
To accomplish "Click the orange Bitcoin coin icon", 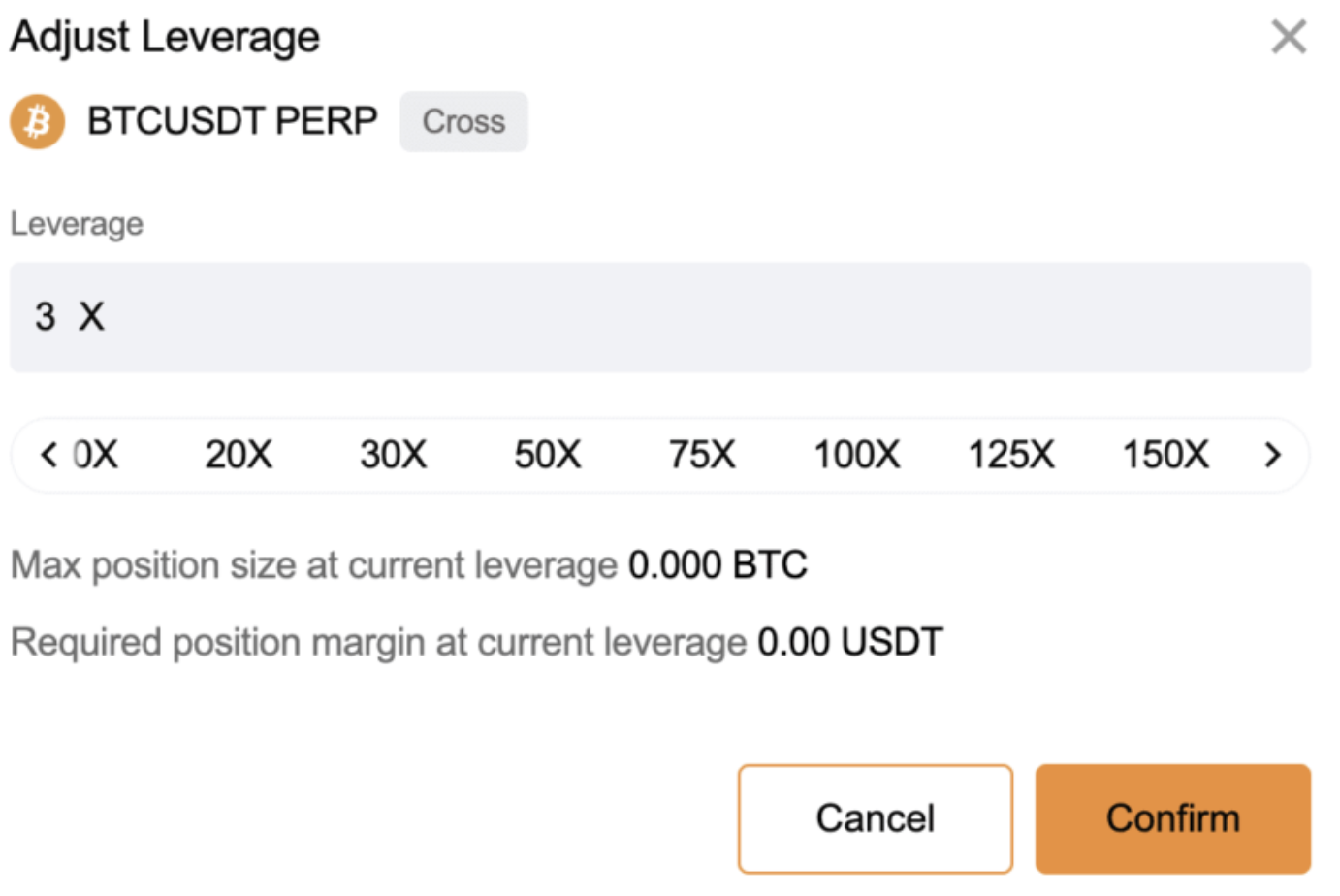I will [x=38, y=122].
